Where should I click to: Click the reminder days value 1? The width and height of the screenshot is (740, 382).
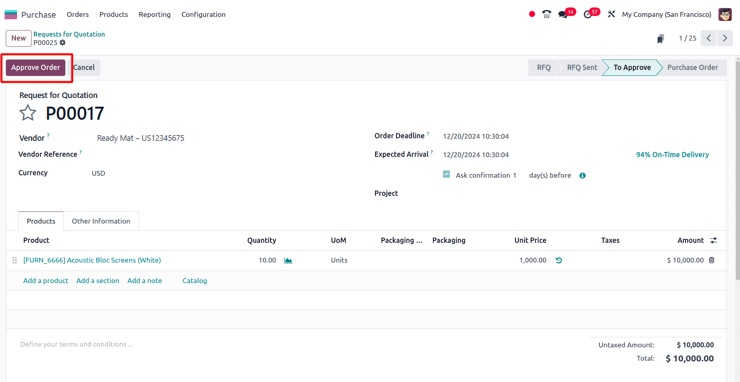tap(514, 175)
